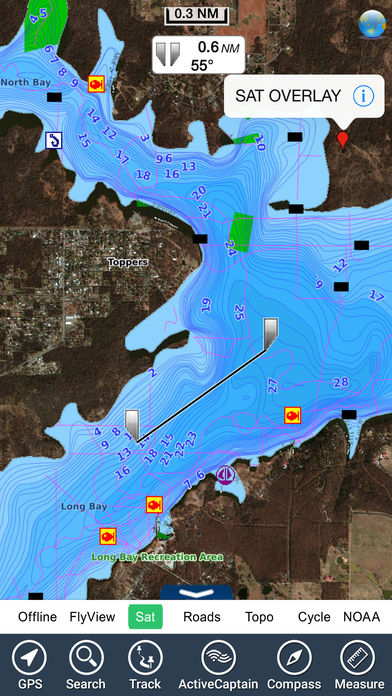Select the FlyView option
The width and height of the screenshot is (392, 696).
click(92, 617)
